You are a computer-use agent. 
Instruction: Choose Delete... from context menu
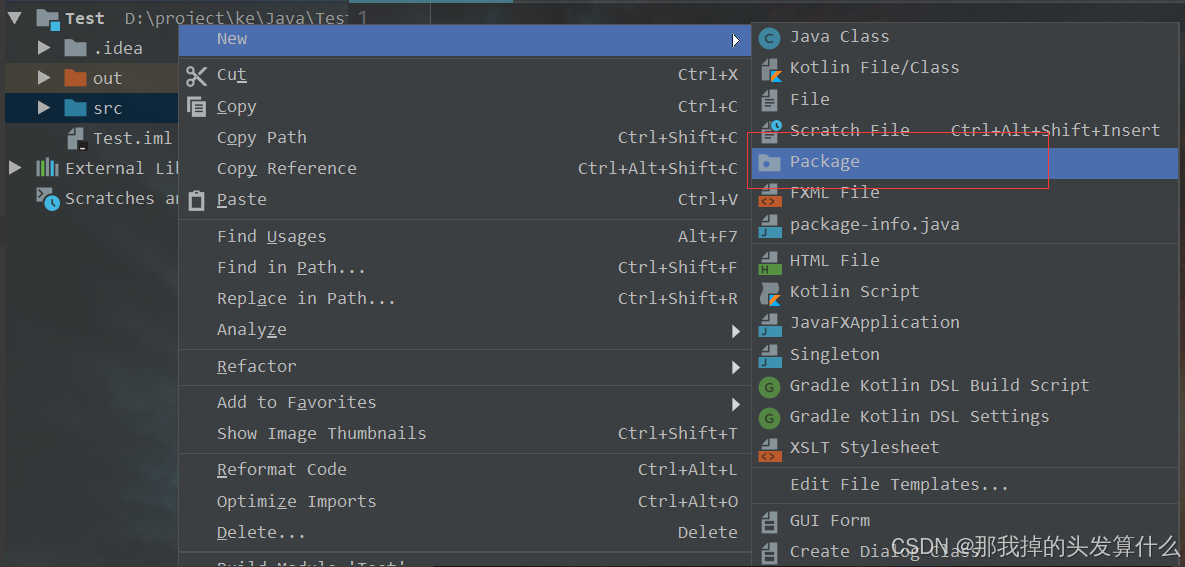pos(465,533)
